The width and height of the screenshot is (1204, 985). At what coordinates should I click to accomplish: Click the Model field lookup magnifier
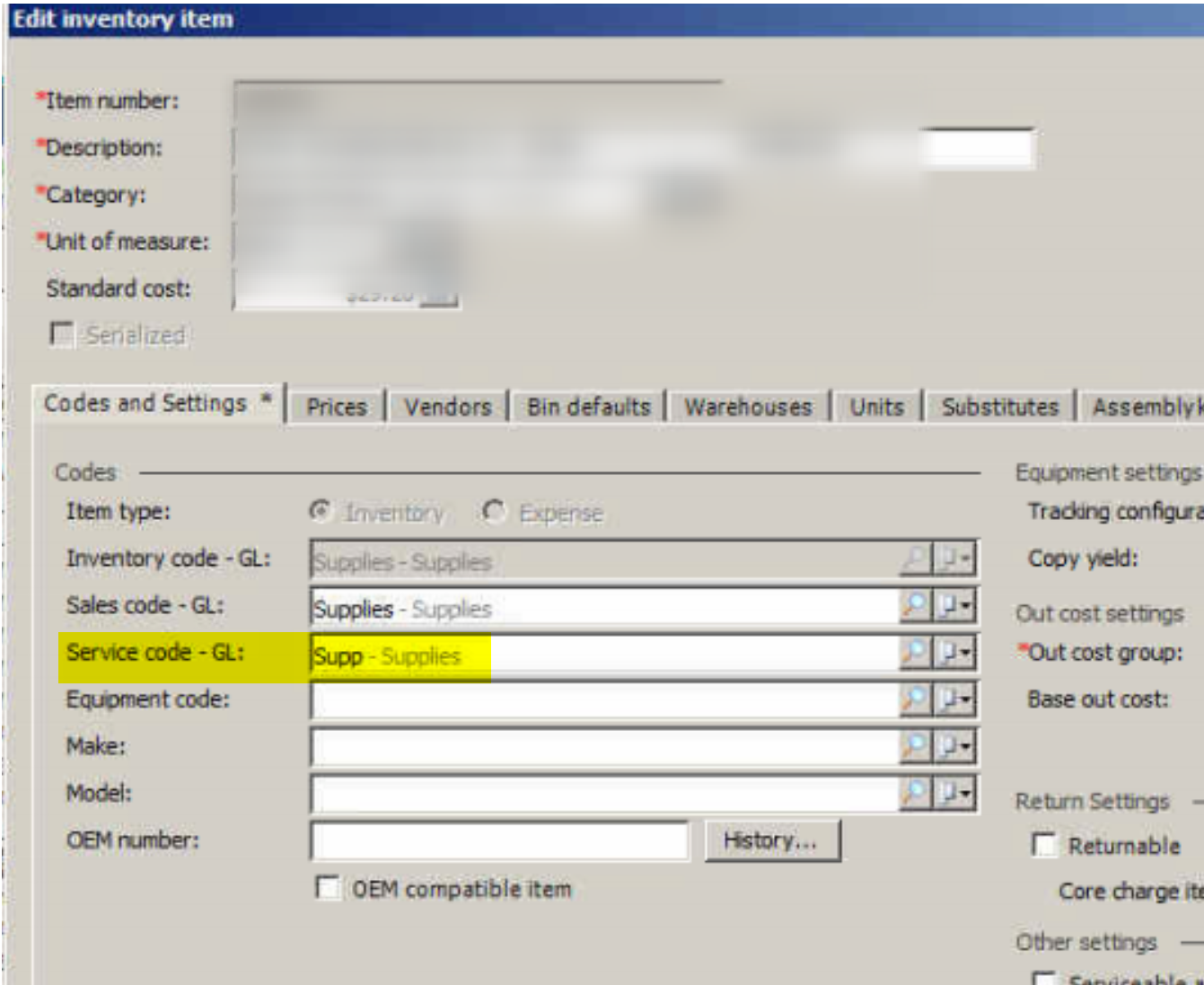coord(914,793)
